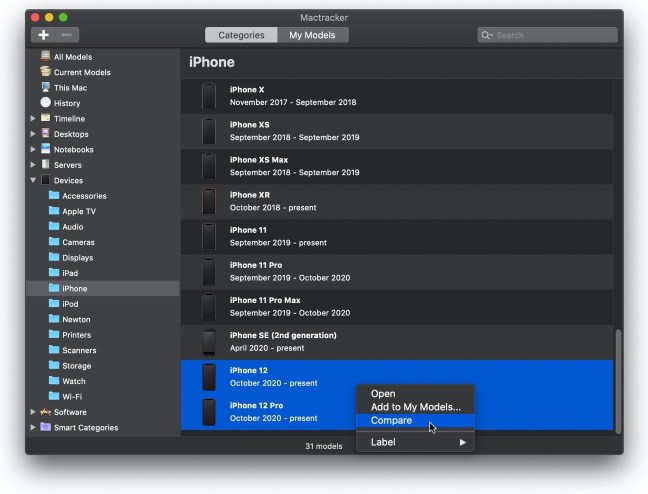Select the Printers sidebar item
This screenshot has width=648, height=494.
102,334
